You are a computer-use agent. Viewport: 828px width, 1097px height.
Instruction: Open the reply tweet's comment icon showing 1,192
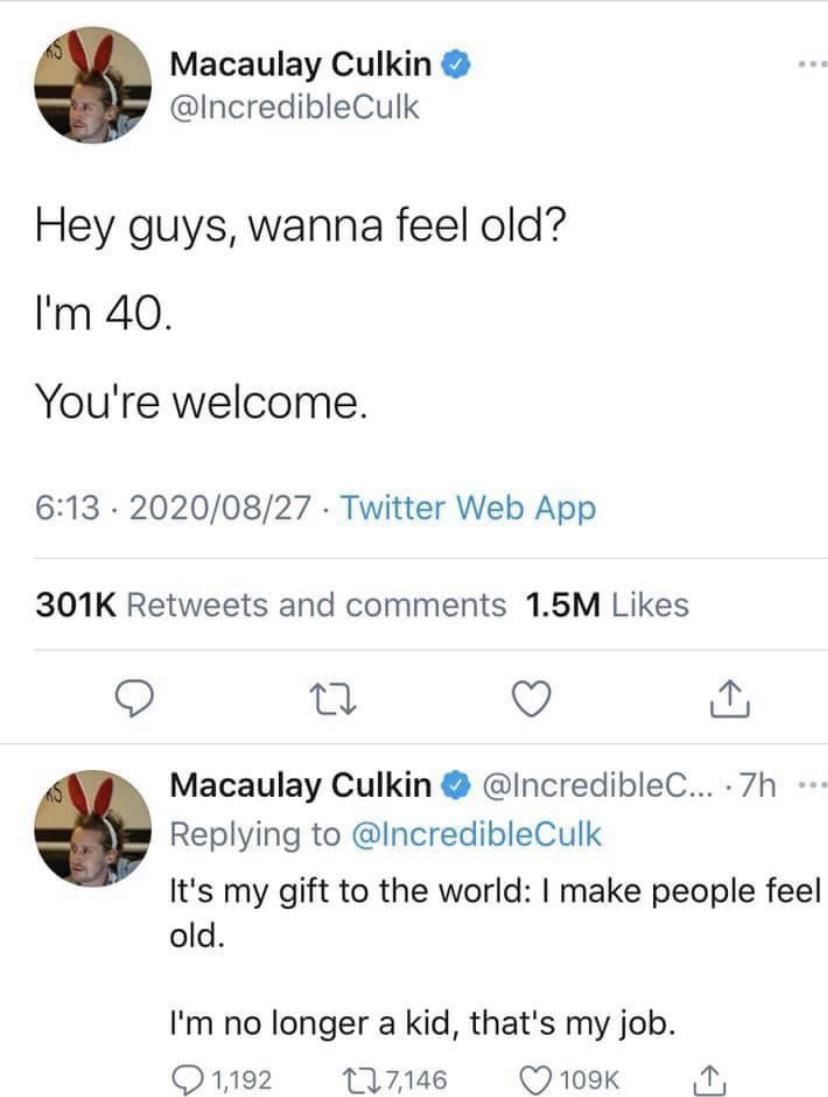(186, 1079)
